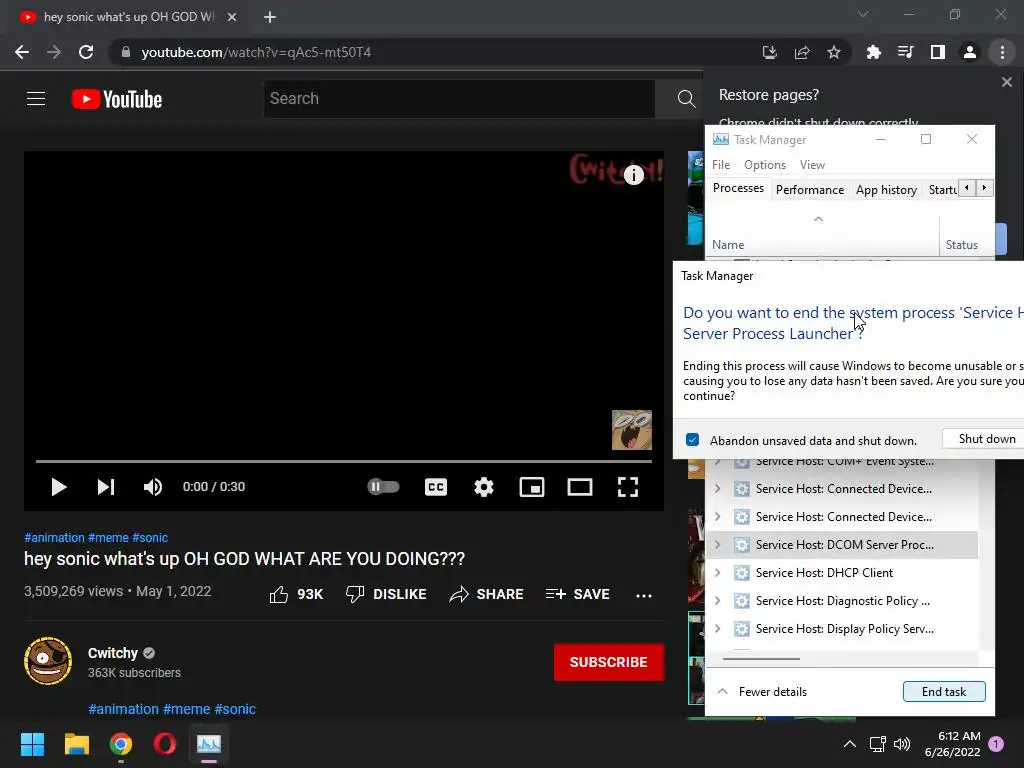Select the Processes tab in Task Manager
The height and width of the screenshot is (768, 1024).
(x=738, y=188)
